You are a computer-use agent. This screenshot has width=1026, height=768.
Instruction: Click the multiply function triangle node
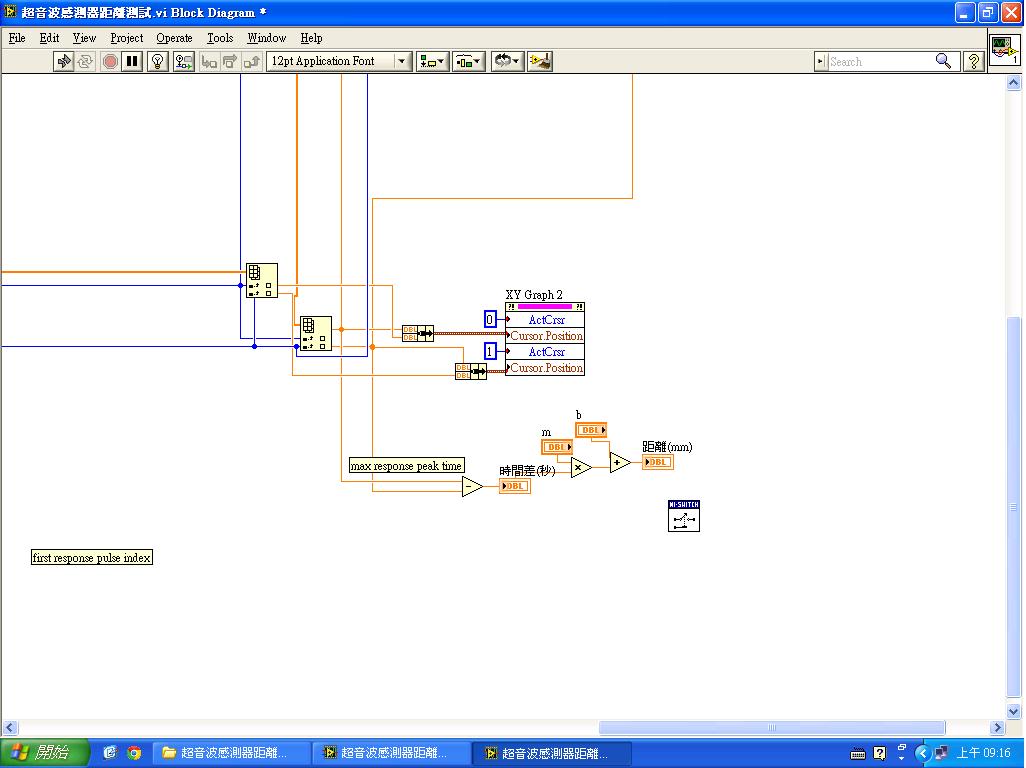(x=580, y=467)
